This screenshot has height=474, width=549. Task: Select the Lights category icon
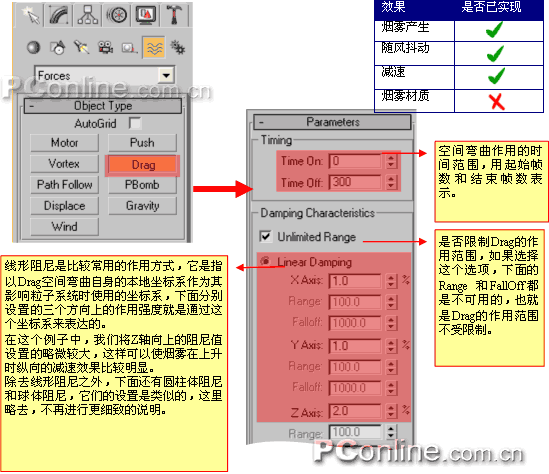82,47
